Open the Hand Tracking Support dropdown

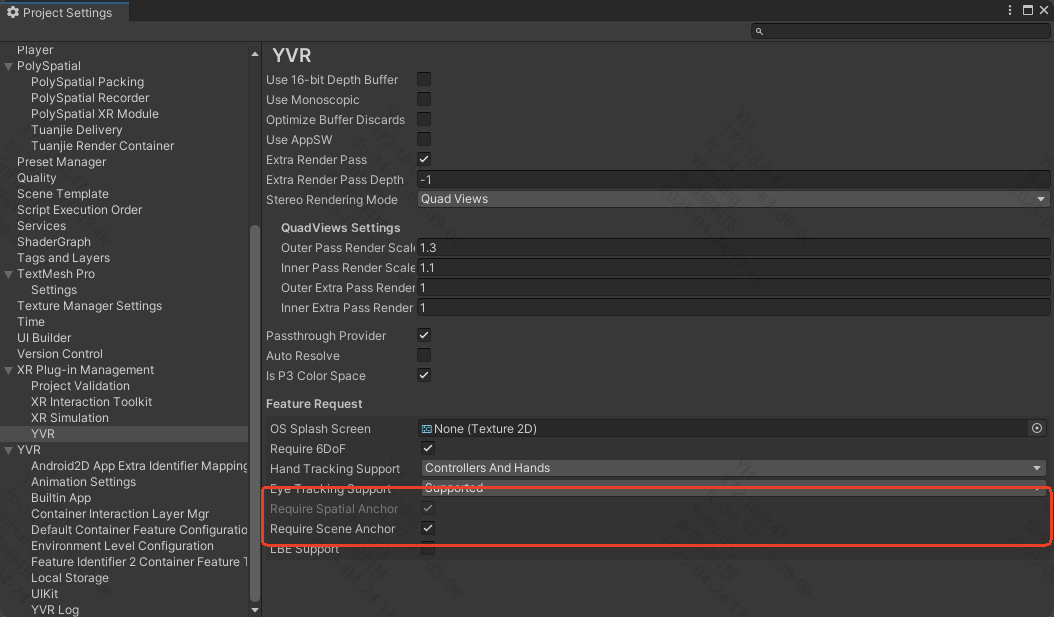pyautogui.click(x=733, y=468)
